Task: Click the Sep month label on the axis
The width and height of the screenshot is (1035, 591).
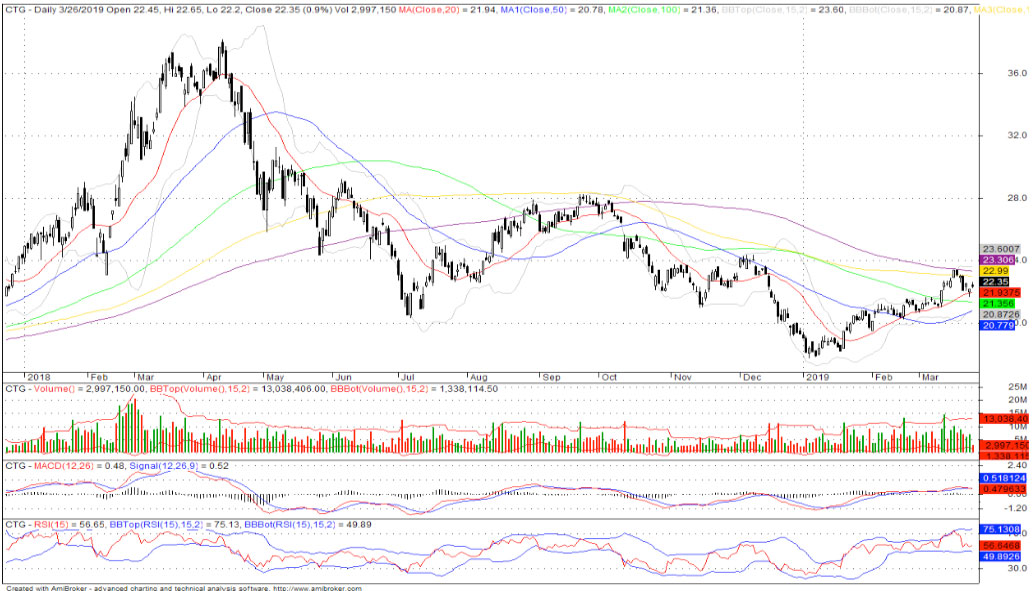Action: (x=553, y=375)
